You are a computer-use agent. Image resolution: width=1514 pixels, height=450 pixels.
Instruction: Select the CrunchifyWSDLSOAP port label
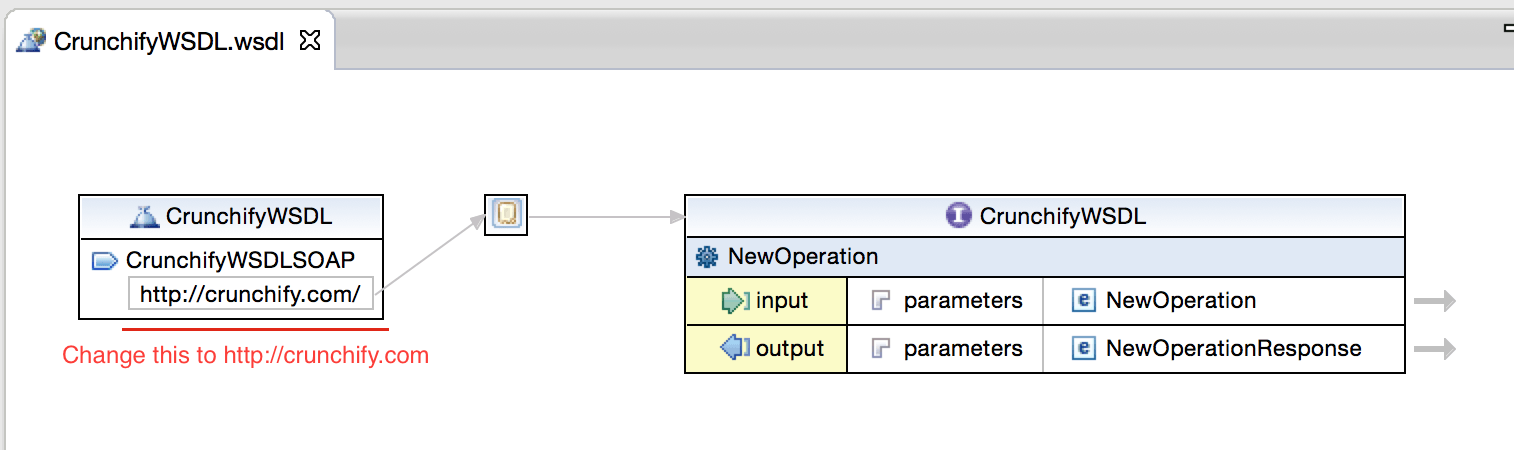[x=240, y=261]
